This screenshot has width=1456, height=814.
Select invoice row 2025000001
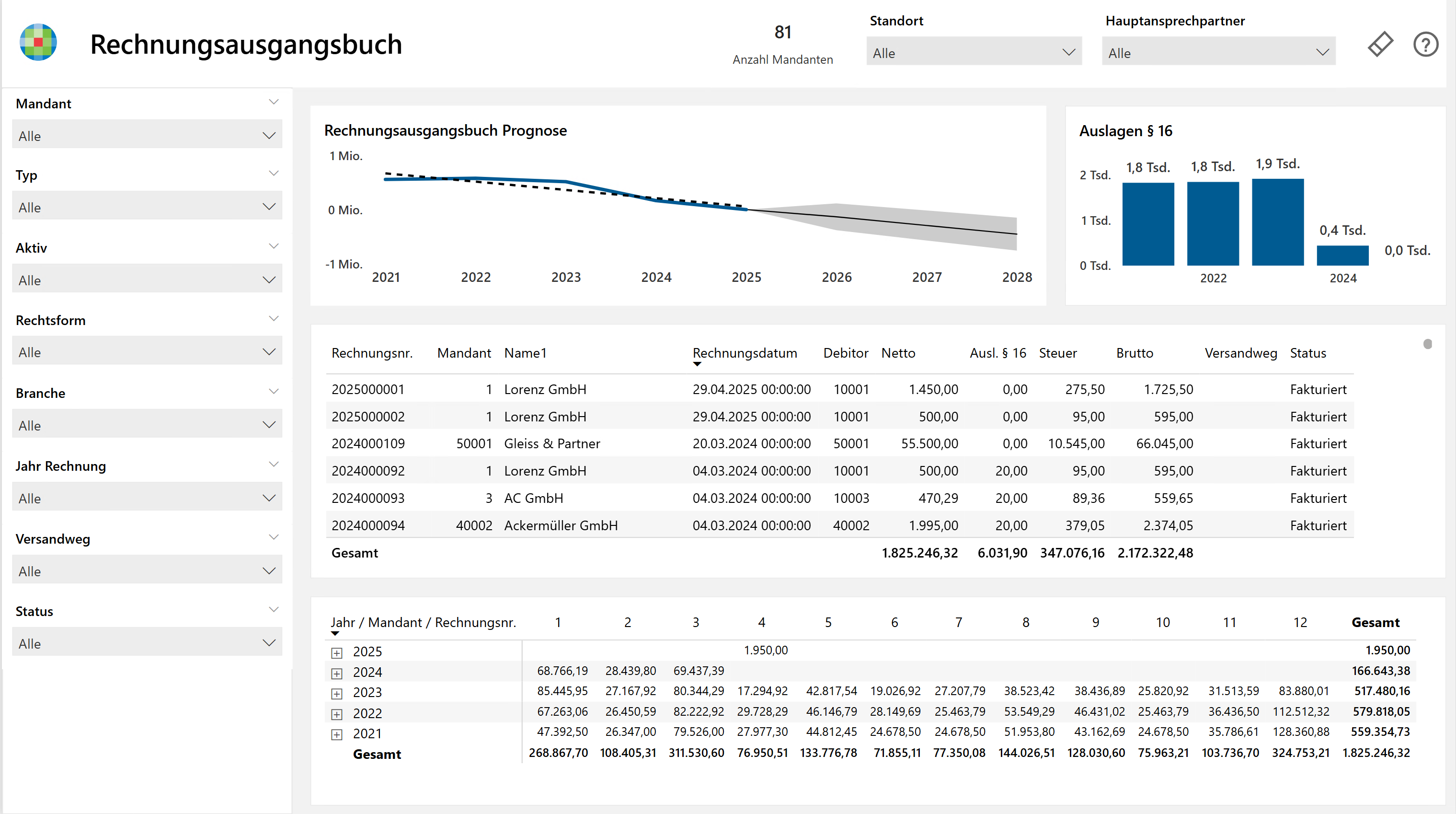click(x=839, y=389)
